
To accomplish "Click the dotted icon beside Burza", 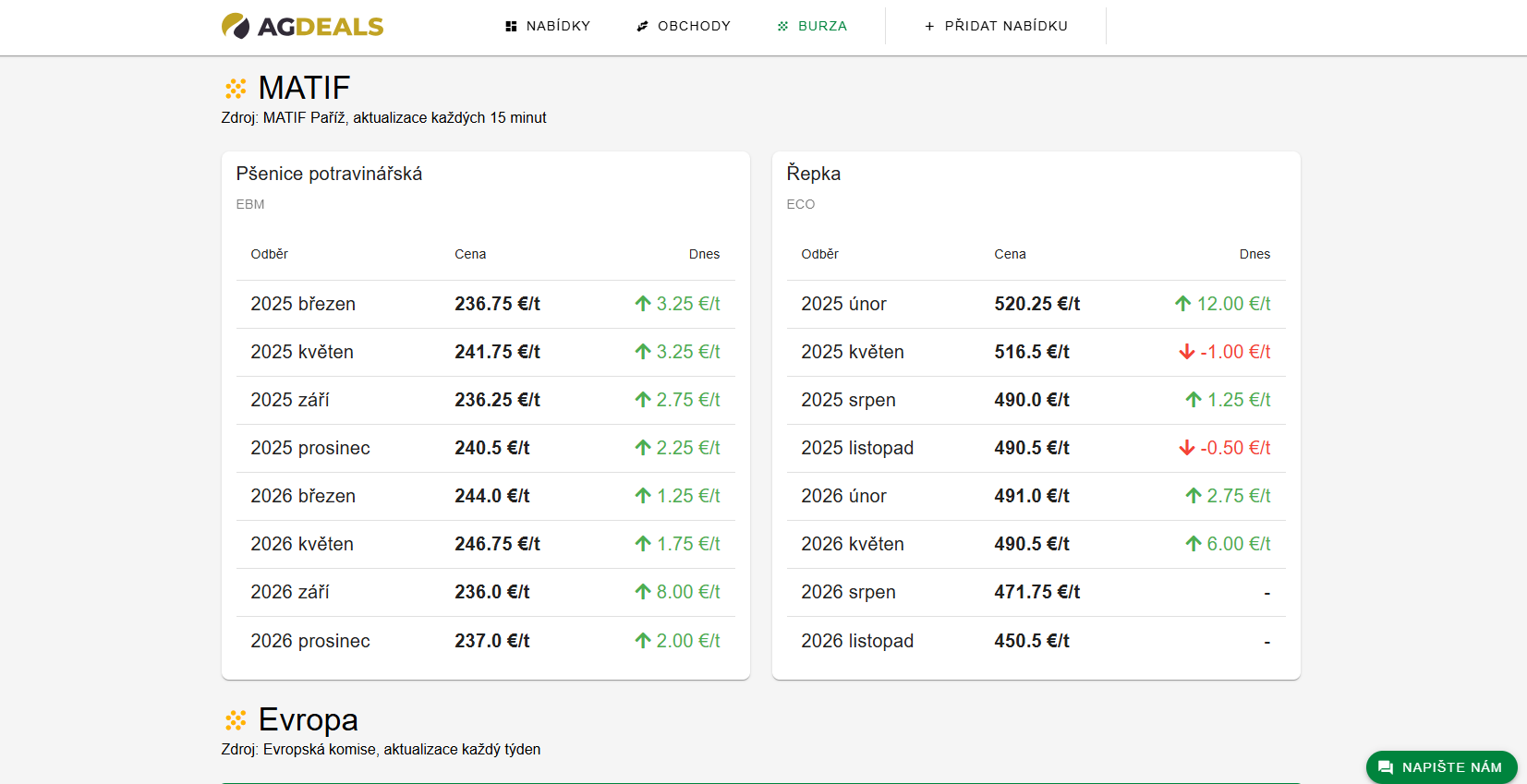I will pyautogui.click(x=782, y=27).
